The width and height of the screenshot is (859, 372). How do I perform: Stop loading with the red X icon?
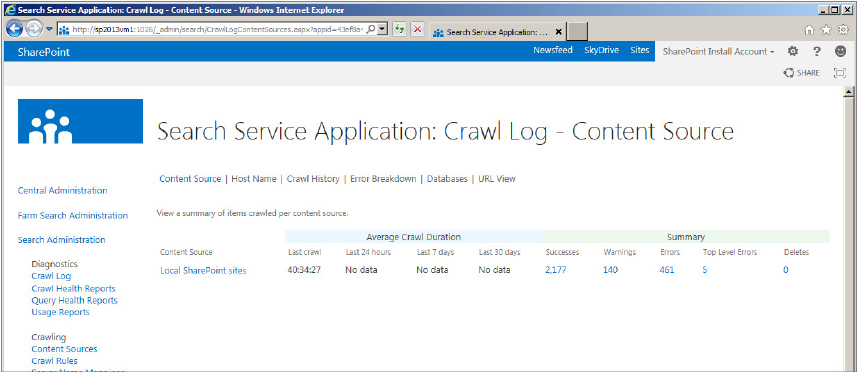click(x=417, y=30)
